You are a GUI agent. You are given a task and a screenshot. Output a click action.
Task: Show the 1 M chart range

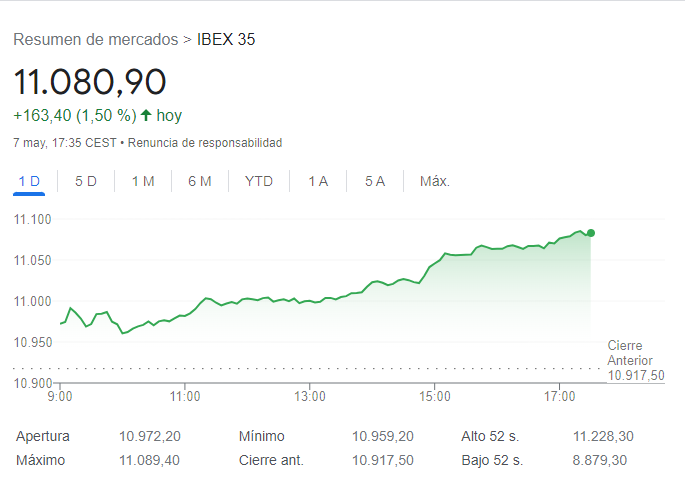[x=143, y=181]
